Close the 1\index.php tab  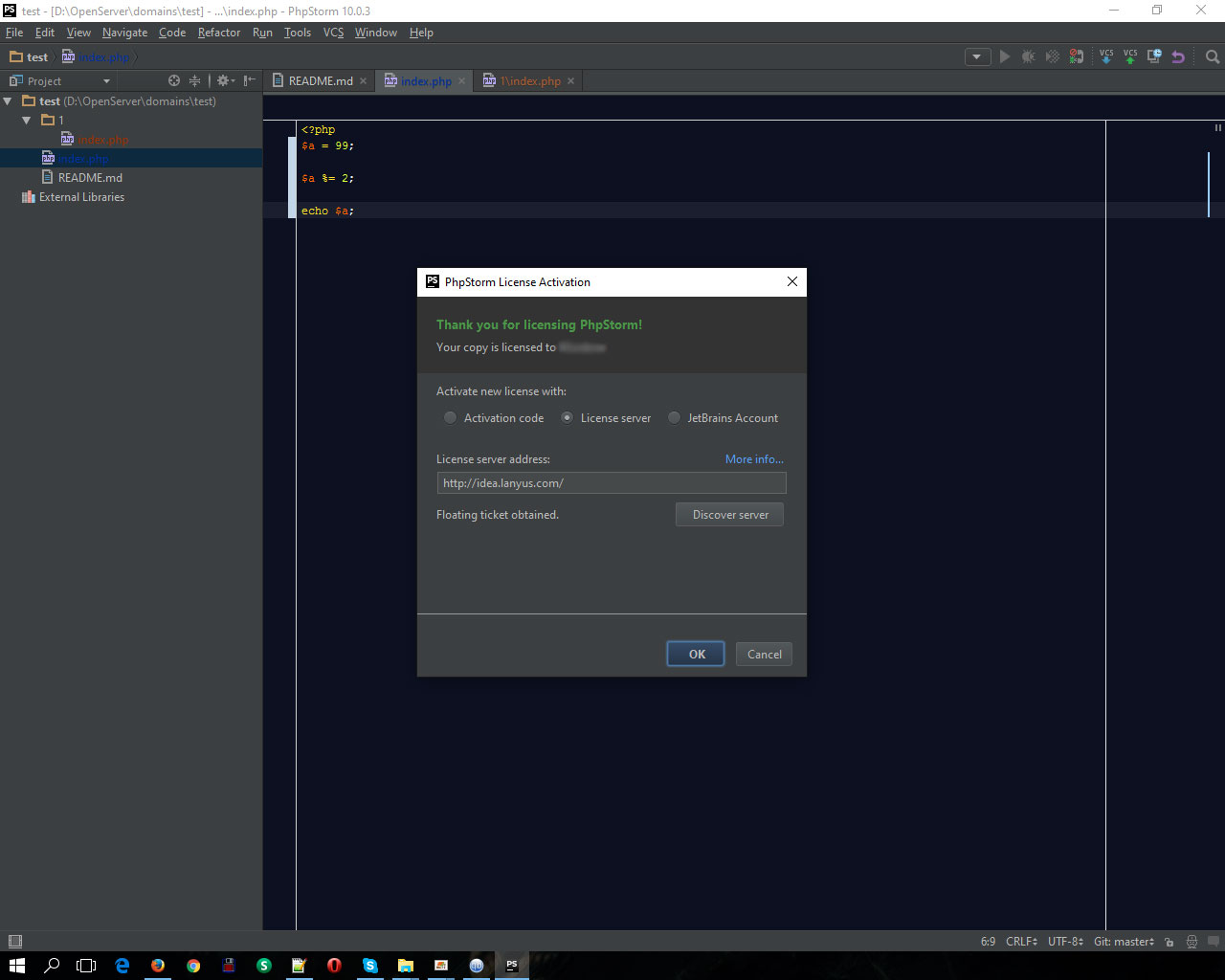(x=571, y=81)
